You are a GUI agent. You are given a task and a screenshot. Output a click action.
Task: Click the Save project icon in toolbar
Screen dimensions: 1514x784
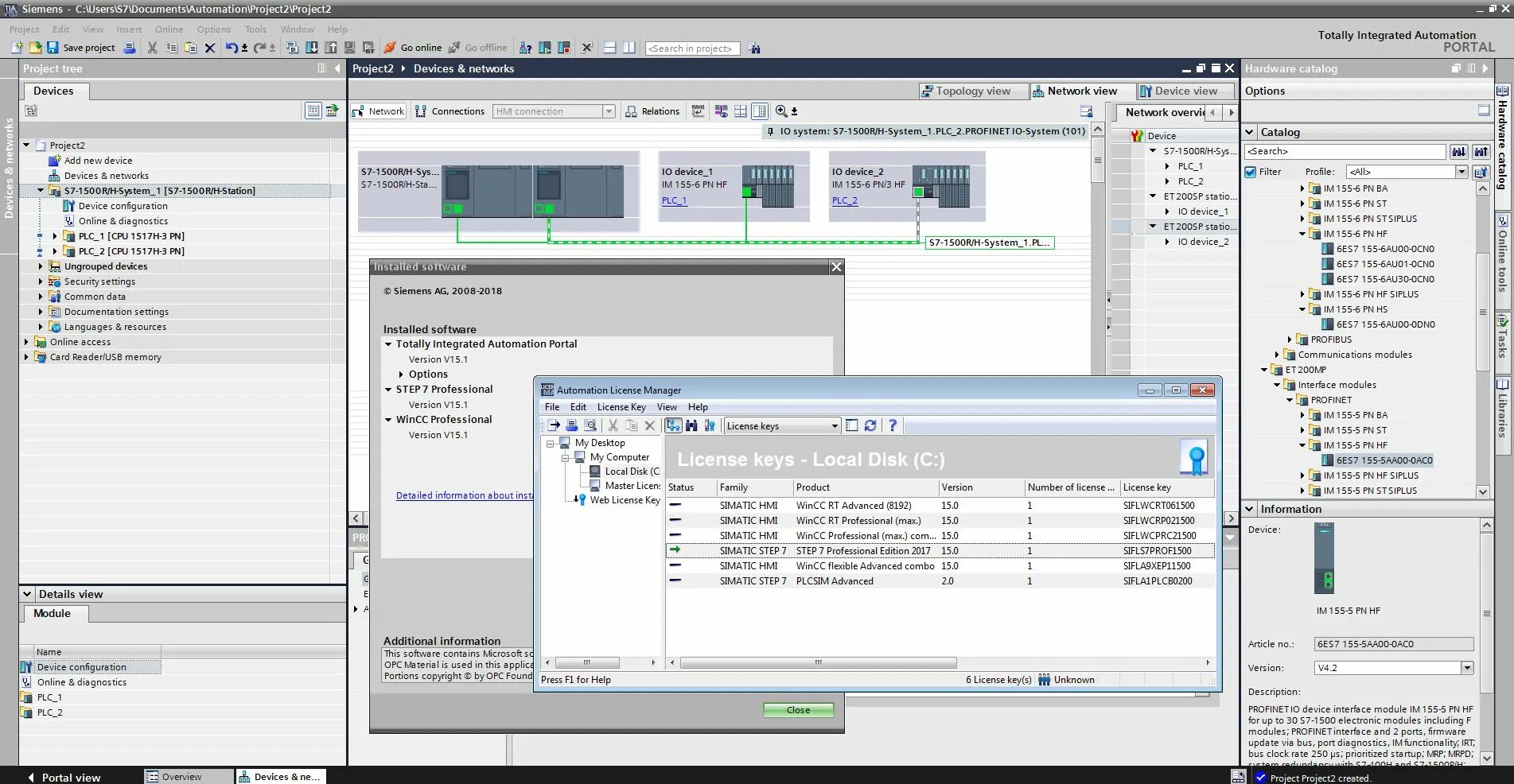coord(53,48)
